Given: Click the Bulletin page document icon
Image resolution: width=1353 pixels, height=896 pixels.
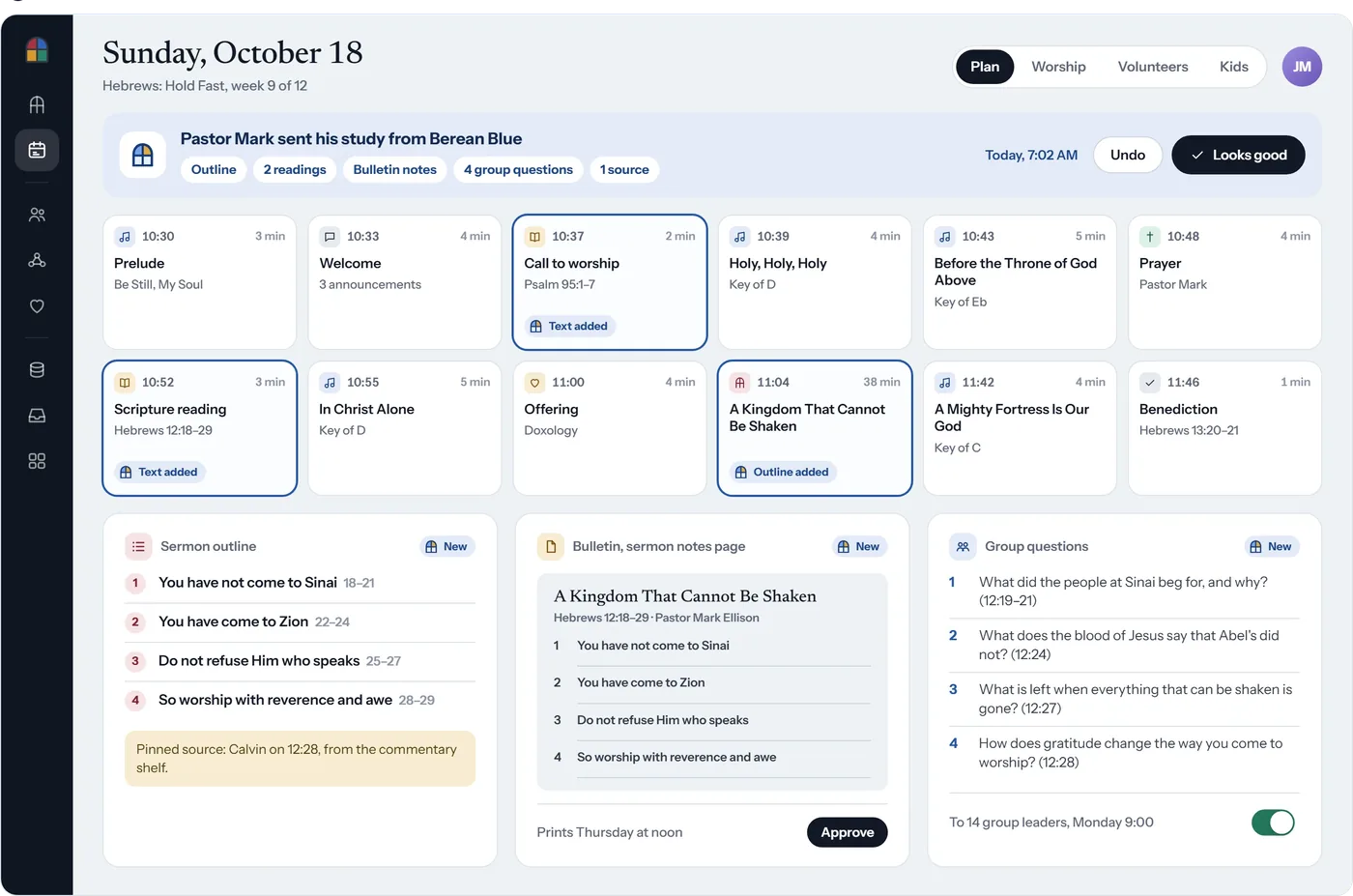Looking at the screenshot, I should (551, 547).
